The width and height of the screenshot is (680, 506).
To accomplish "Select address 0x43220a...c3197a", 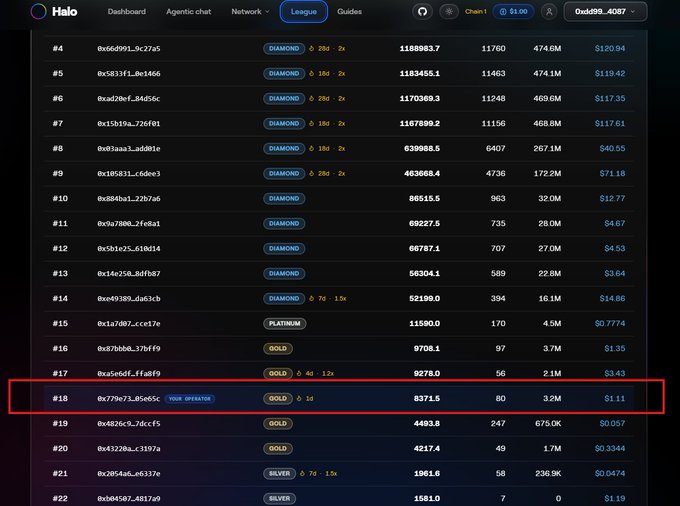I will pyautogui.click(x=129, y=448).
